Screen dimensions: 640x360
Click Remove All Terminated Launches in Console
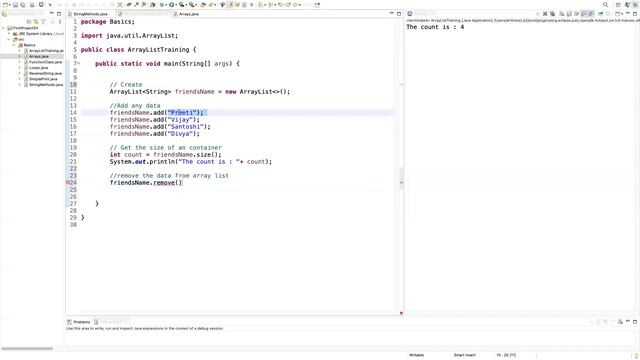(x=552, y=13)
